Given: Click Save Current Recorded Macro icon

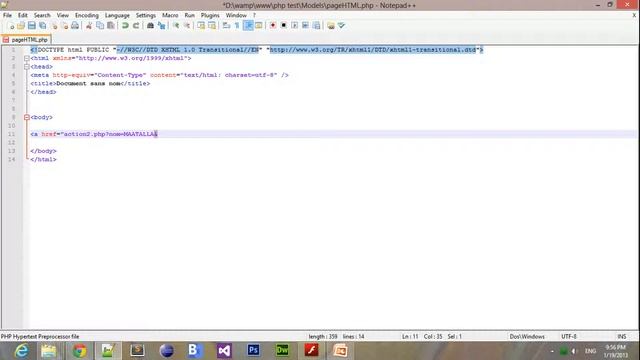Looking at the screenshot, I should coord(316,26).
